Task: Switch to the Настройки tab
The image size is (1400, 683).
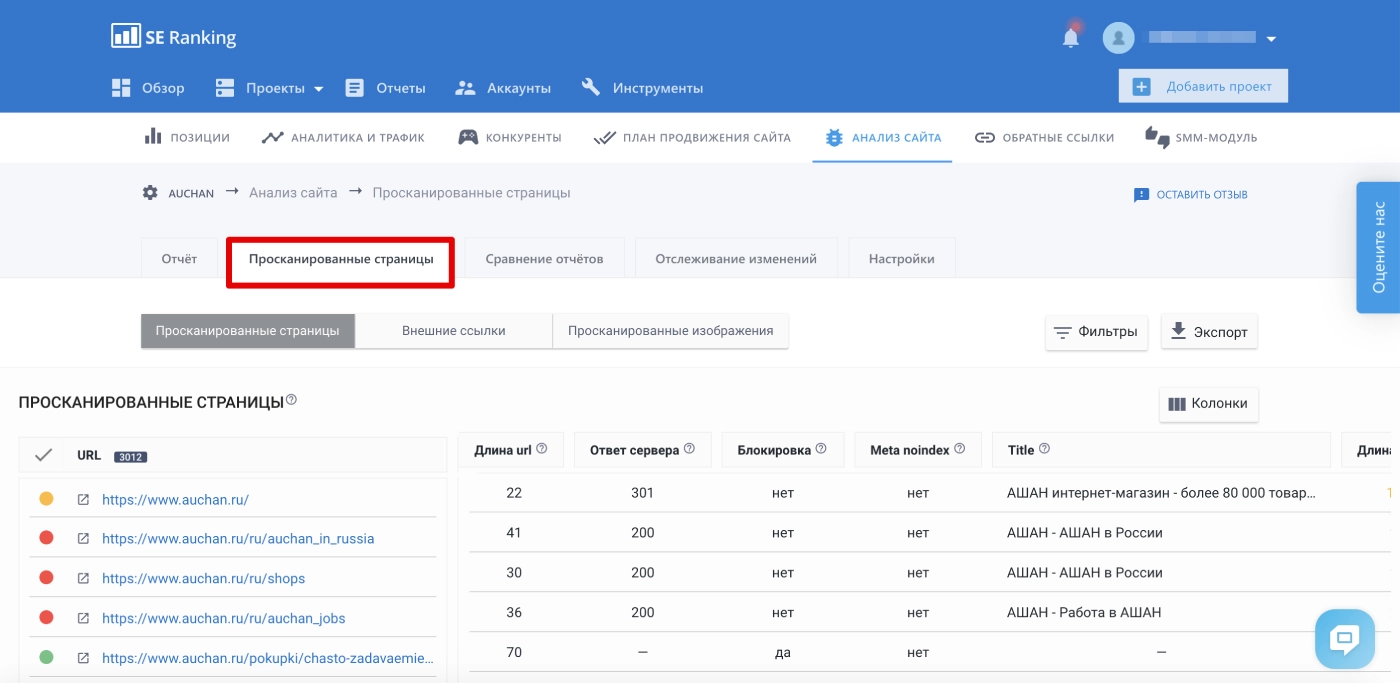Action: coord(902,258)
